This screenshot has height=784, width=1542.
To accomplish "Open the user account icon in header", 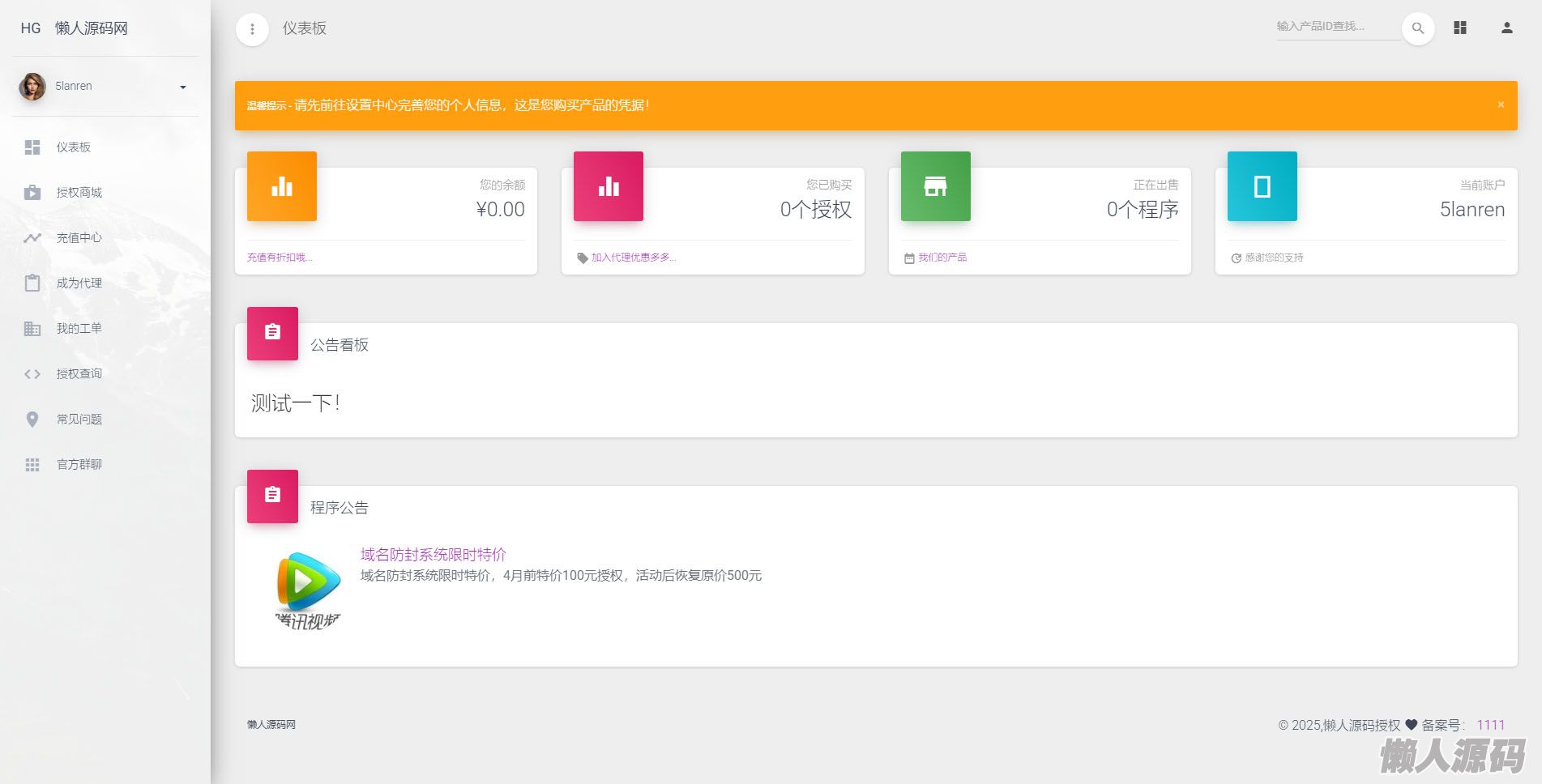I will coord(1506,28).
